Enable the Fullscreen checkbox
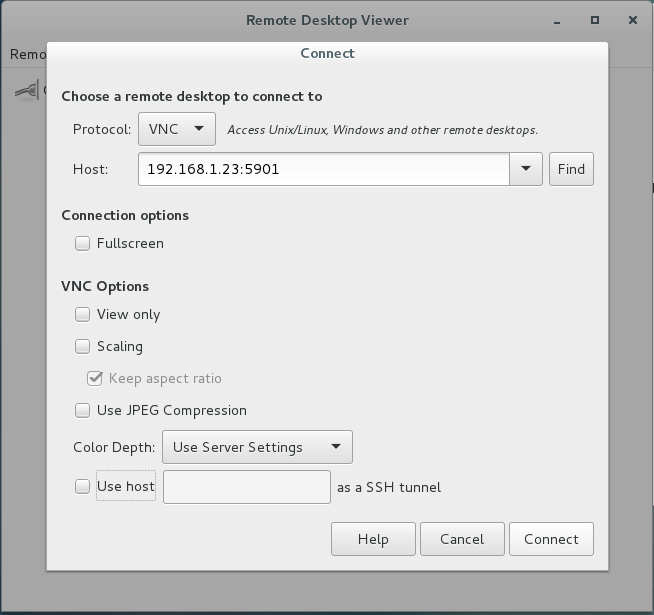The image size is (654, 615). click(x=82, y=243)
